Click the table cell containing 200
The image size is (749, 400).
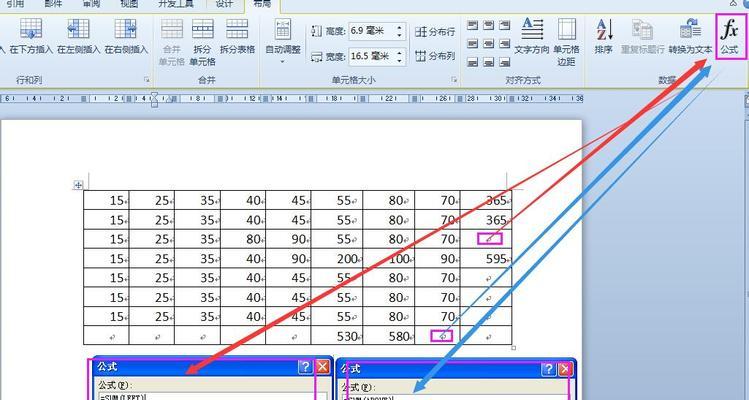pyautogui.click(x=337, y=259)
